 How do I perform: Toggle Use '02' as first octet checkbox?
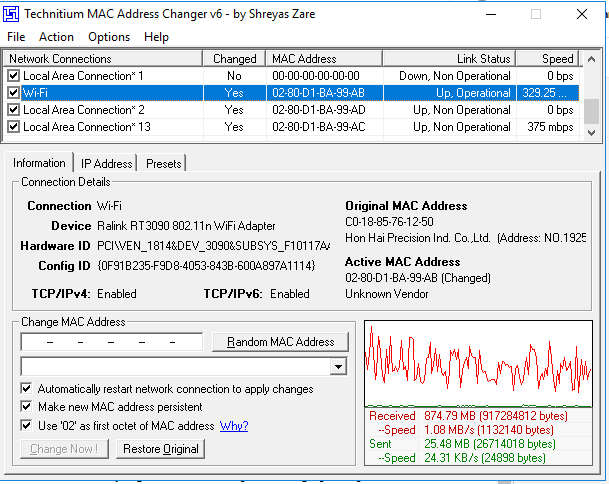click(26, 425)
